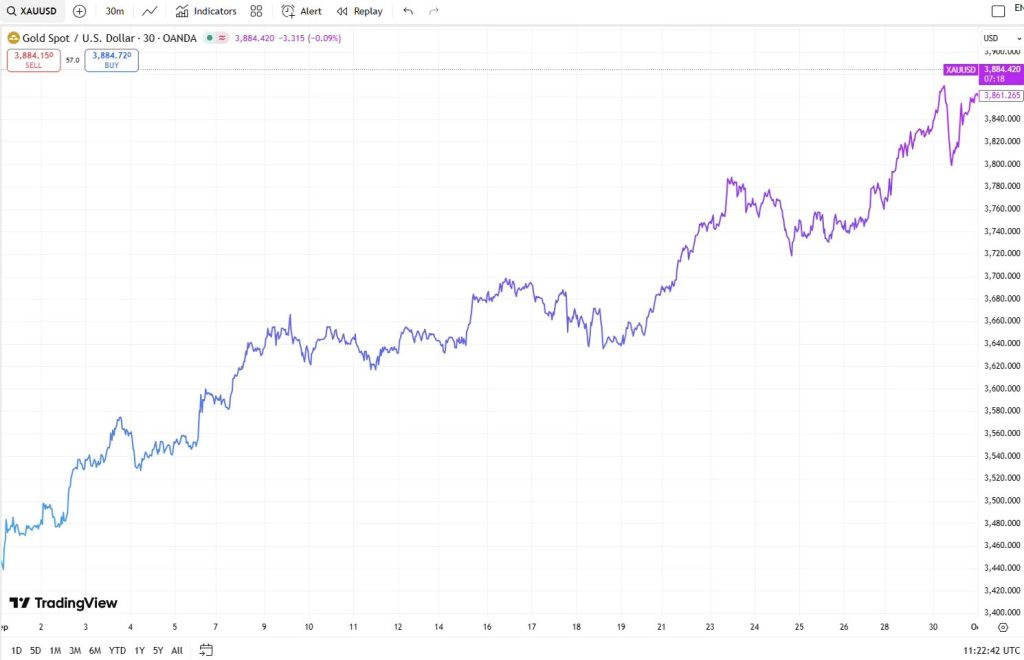Click the undo arrow icon
1024x660 pixels.
(408, 11)
